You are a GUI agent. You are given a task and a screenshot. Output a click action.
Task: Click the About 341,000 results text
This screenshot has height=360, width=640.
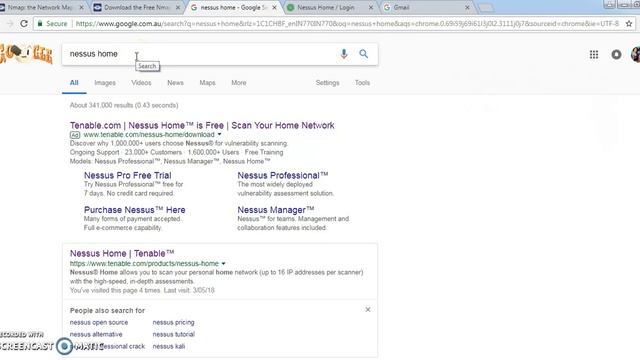coord(124,105)
